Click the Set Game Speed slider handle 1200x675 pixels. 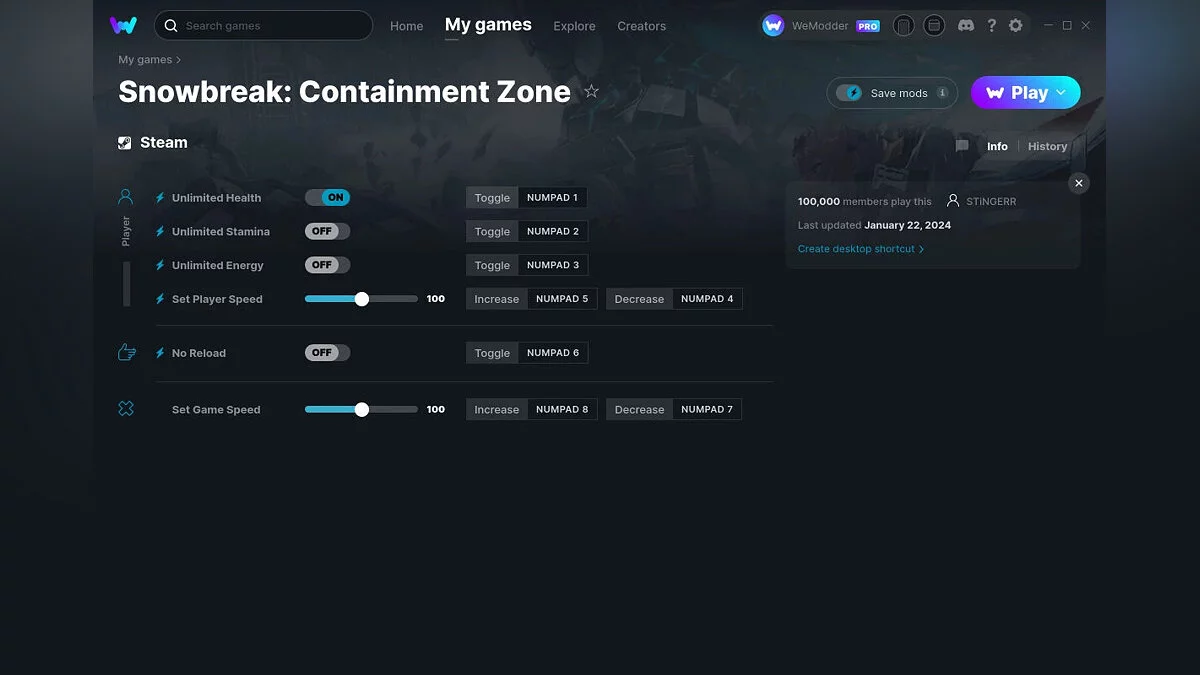(x=362, y=409)
